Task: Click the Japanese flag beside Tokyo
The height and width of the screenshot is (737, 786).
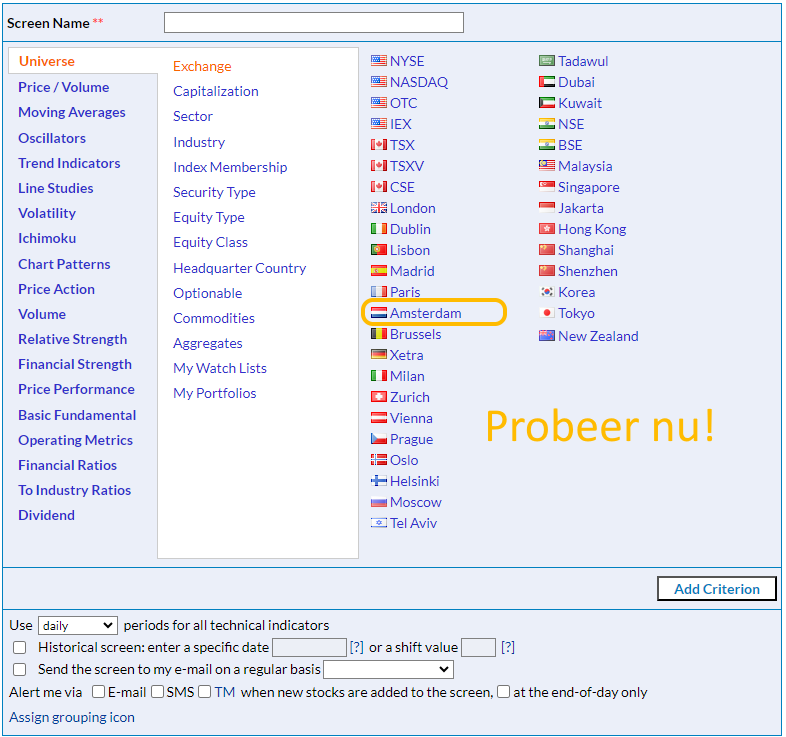Action: [546, 313]
